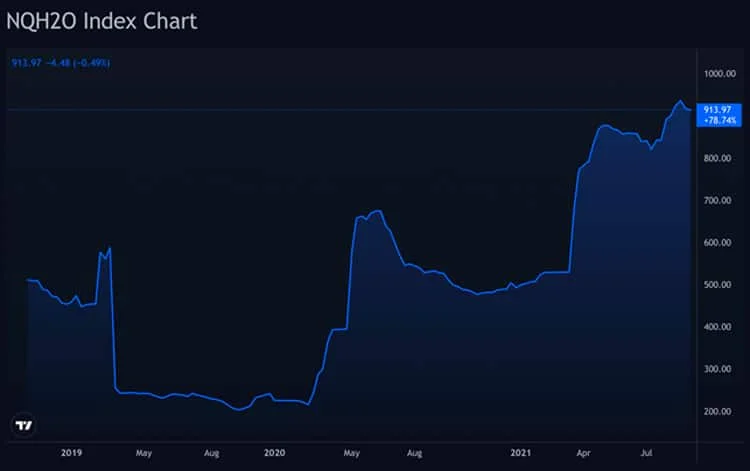This screenshot has width=750, height=471.
Task: Select the 913.97 current price tag
Action: 718,109
